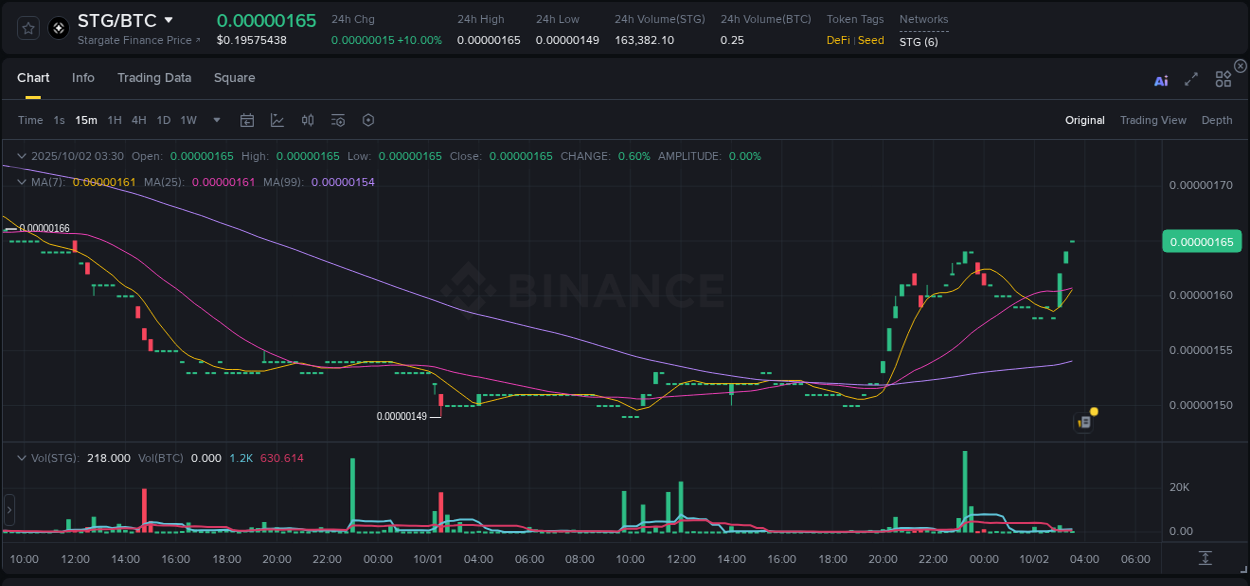This screenshot has height=586, width=1250.
Task: Expand the Networks STG (6) selector
Action: [920, 41]
